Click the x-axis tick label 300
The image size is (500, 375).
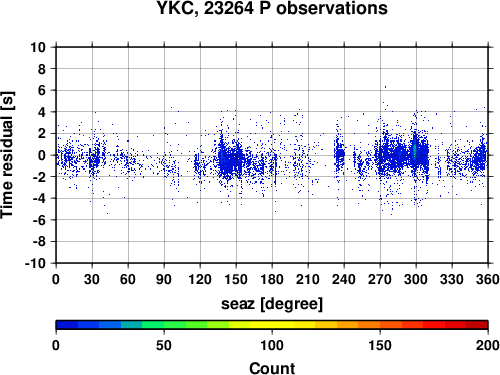[x=416, y=279]
